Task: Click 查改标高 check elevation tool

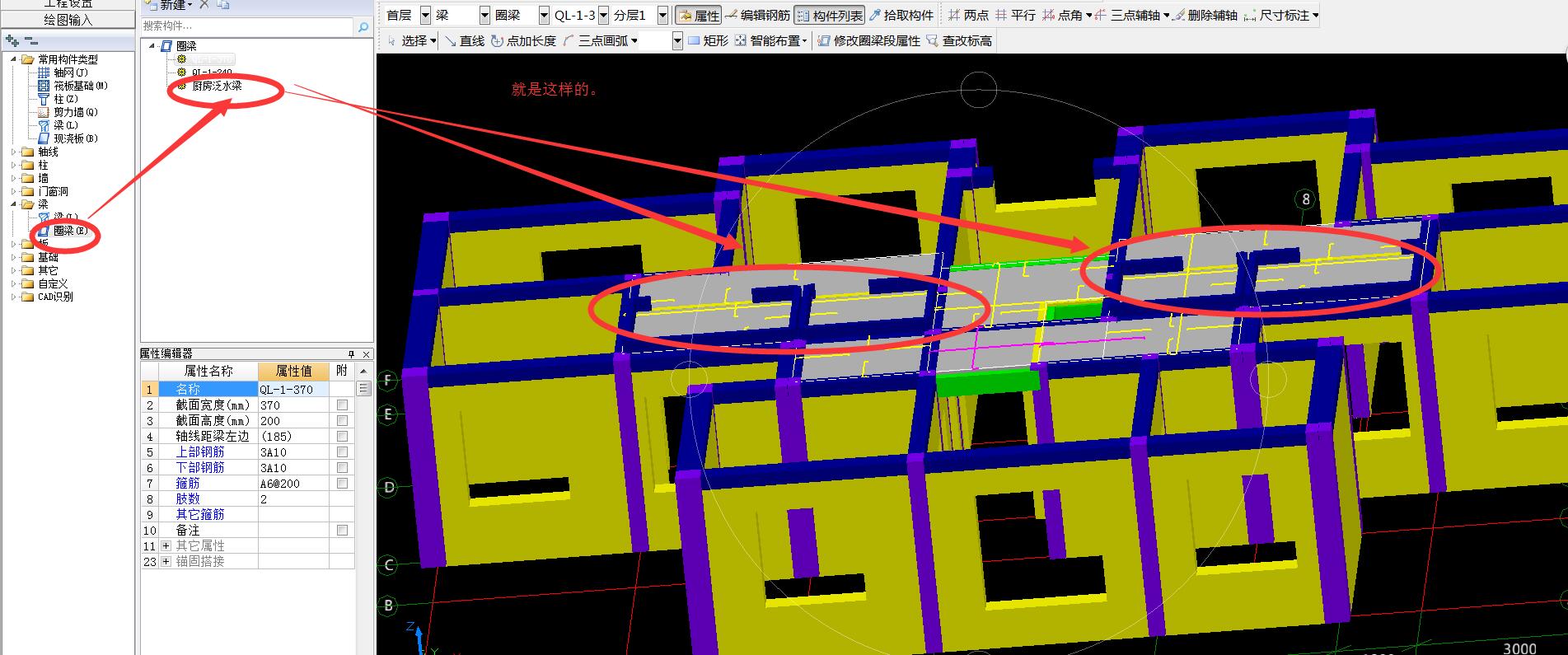Action: [x=959, y=40]
